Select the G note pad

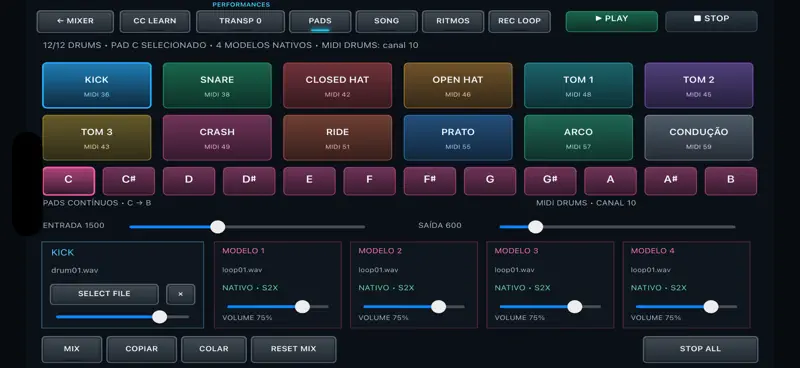click(490, 181)
